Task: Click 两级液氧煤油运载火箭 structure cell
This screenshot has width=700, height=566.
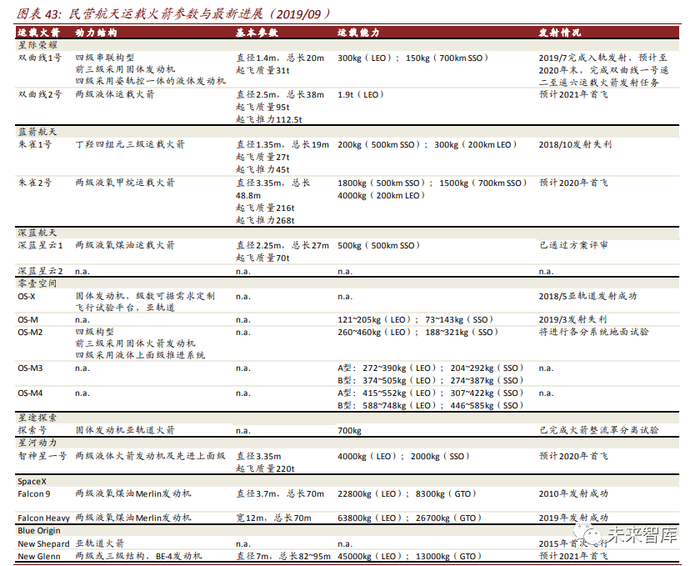Action: point(125,245)
